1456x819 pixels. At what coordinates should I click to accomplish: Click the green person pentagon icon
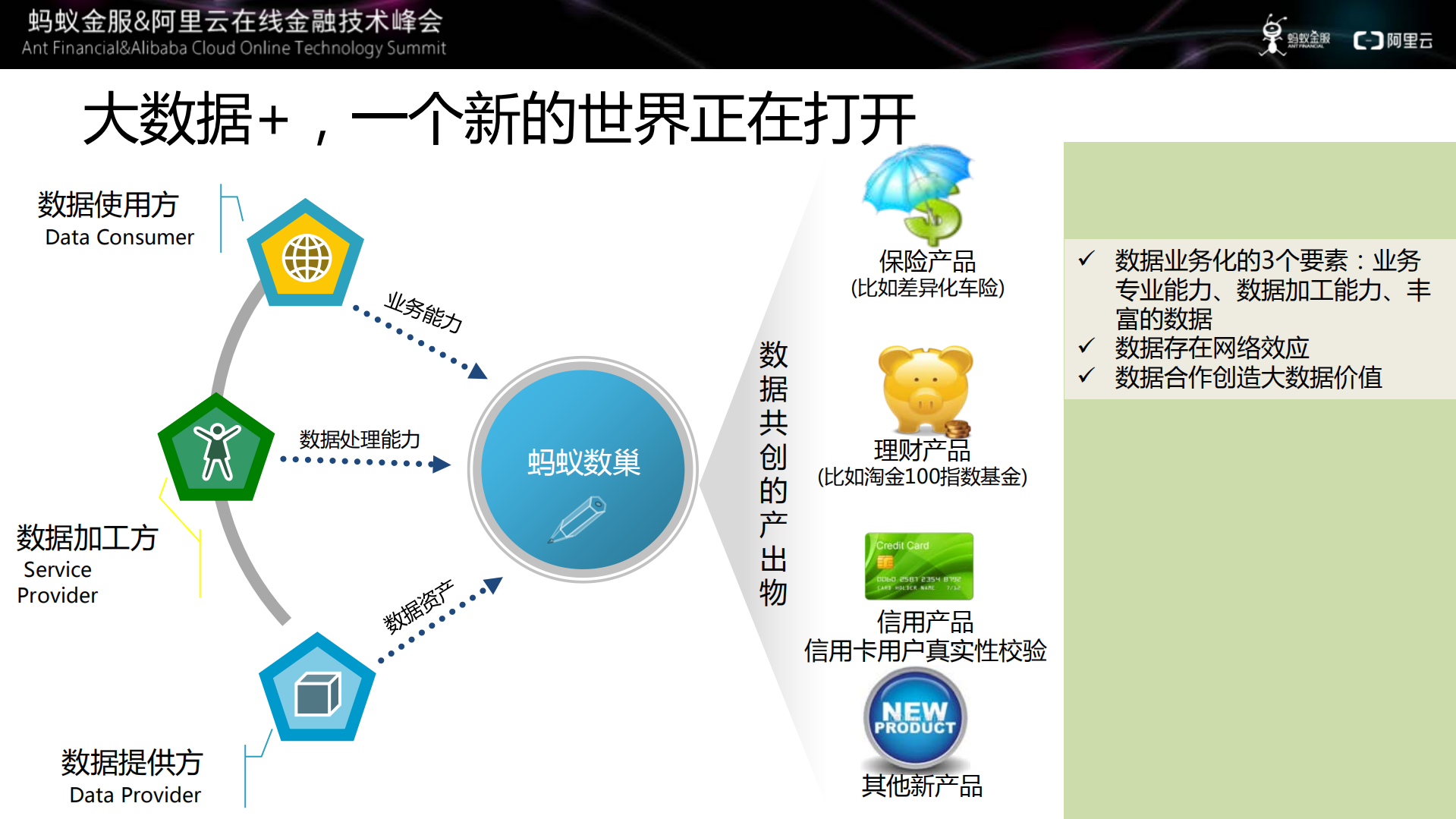(x=216, y=449)
